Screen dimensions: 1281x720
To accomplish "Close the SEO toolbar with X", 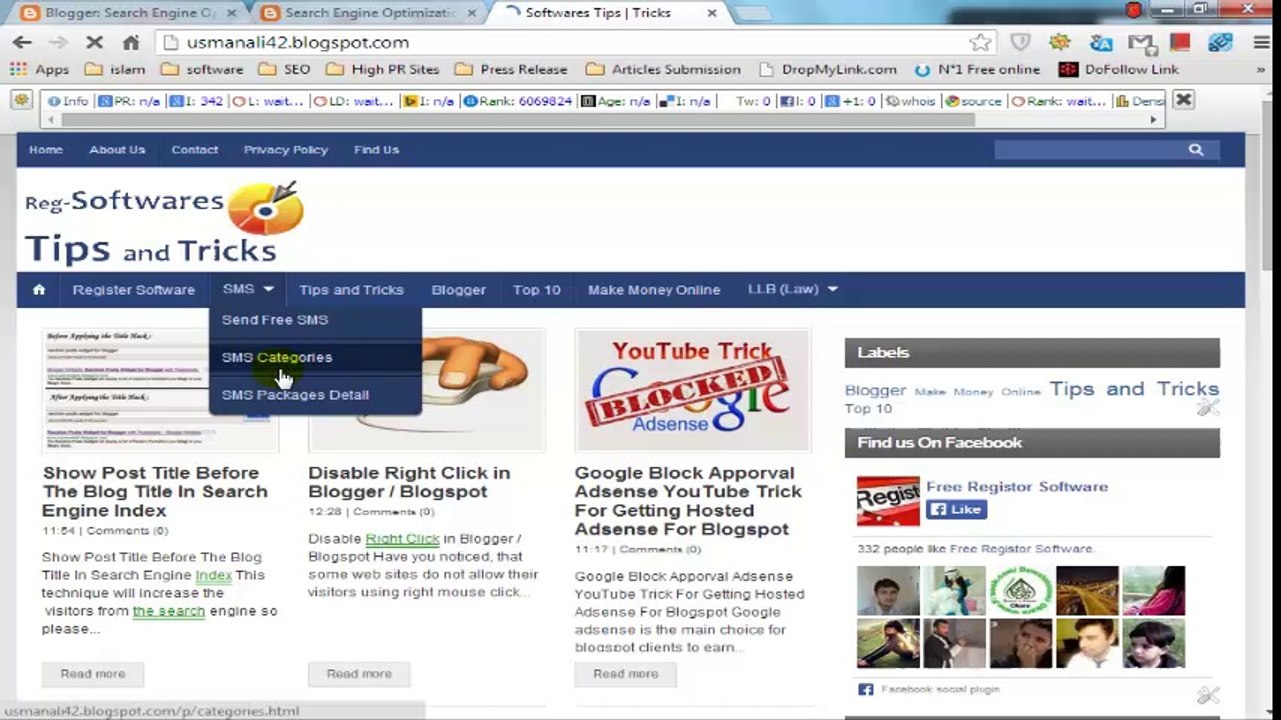I will [x=1183, y=100].
